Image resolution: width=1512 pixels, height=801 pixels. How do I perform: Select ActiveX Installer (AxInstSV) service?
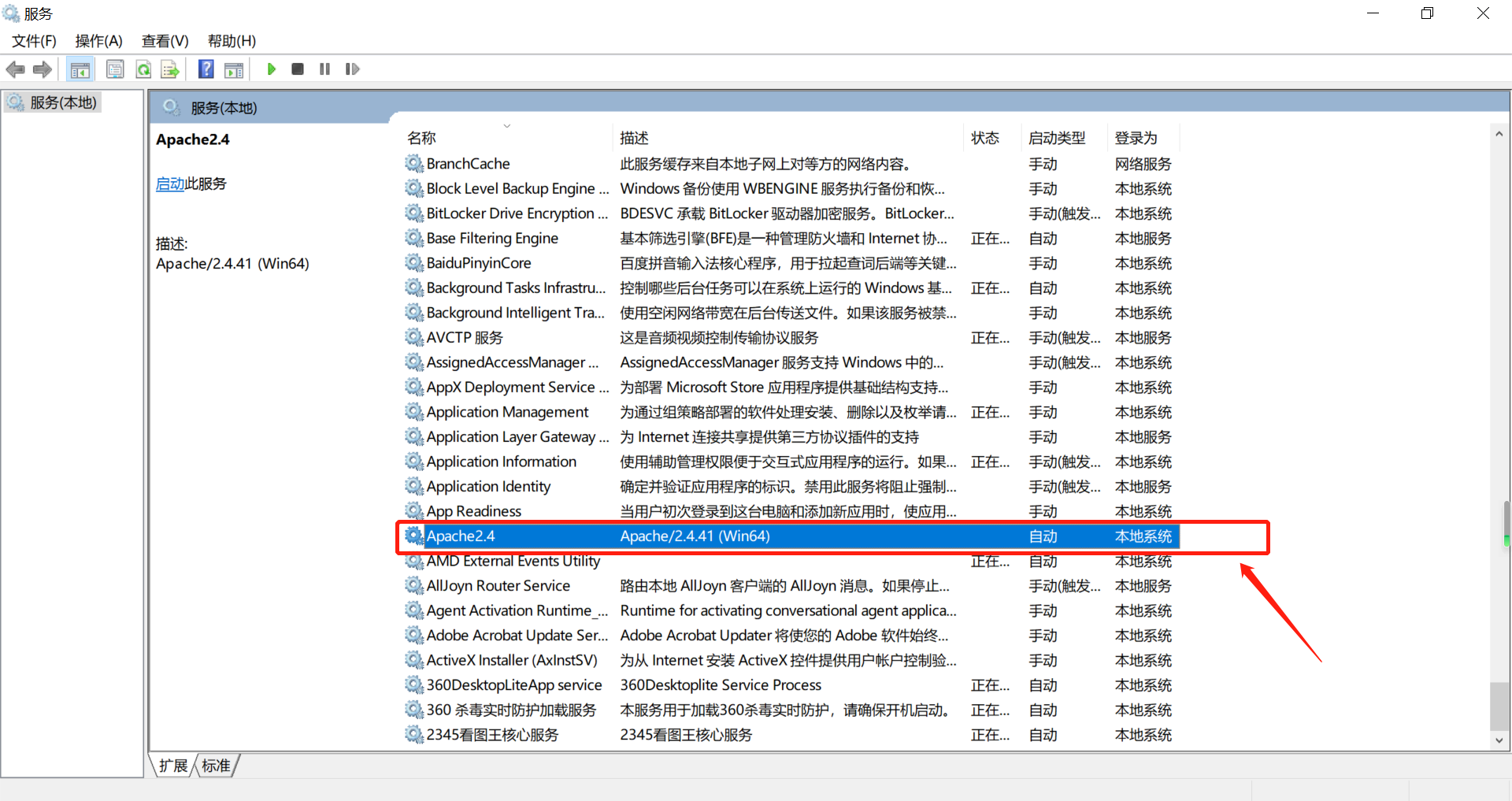(791, 660)
